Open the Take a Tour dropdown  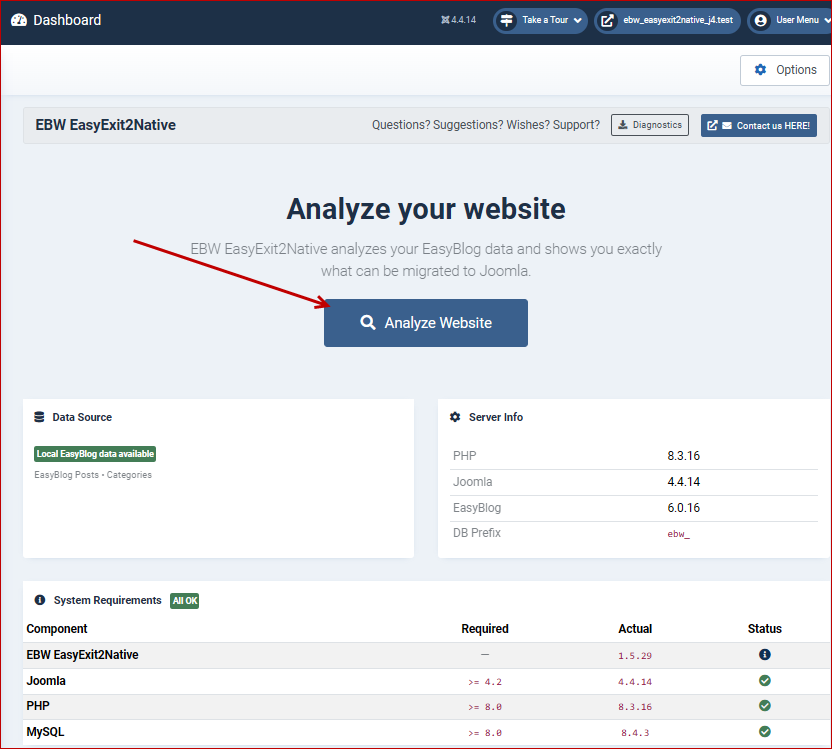[539, 19]
